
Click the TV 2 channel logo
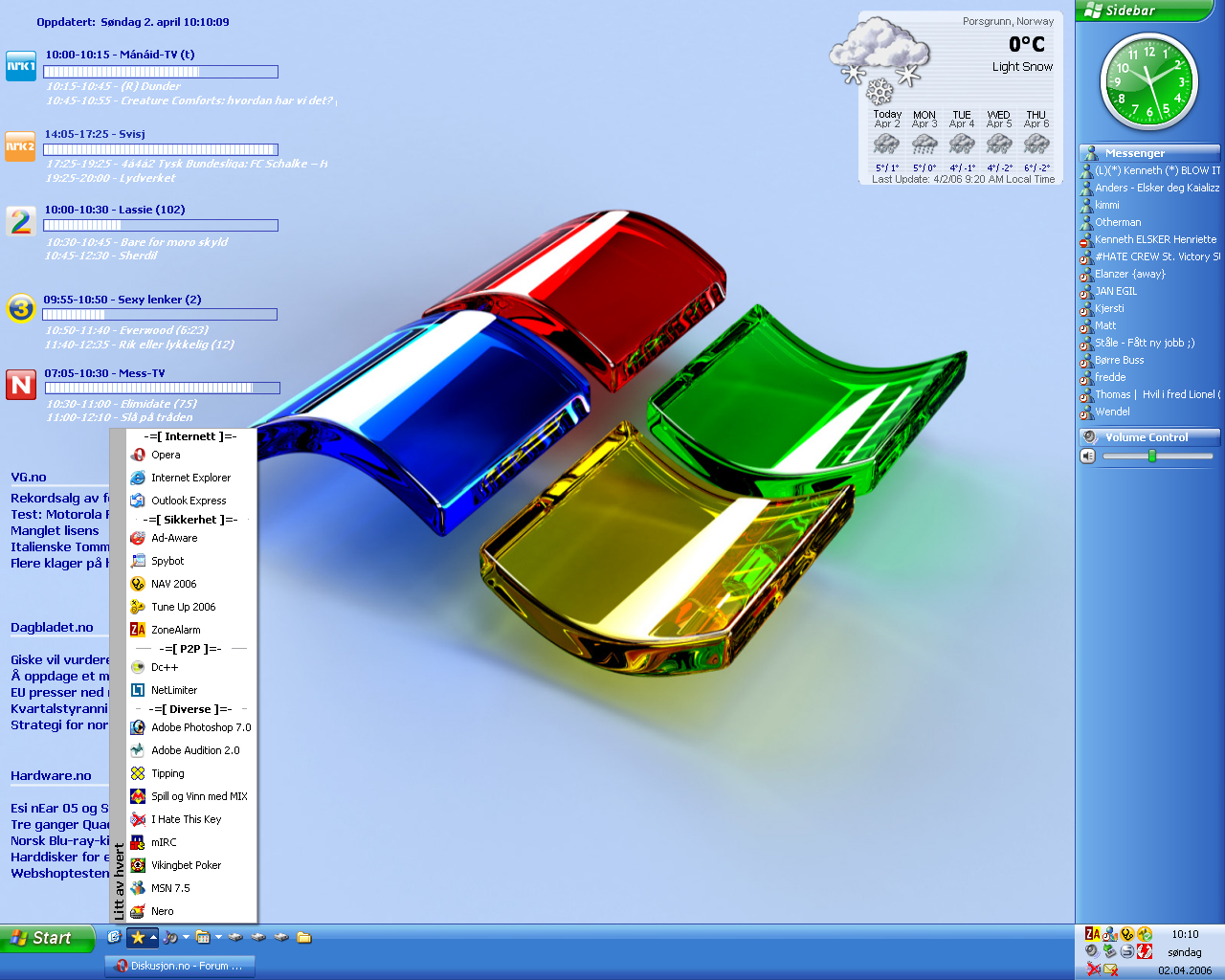click(21, 222)
